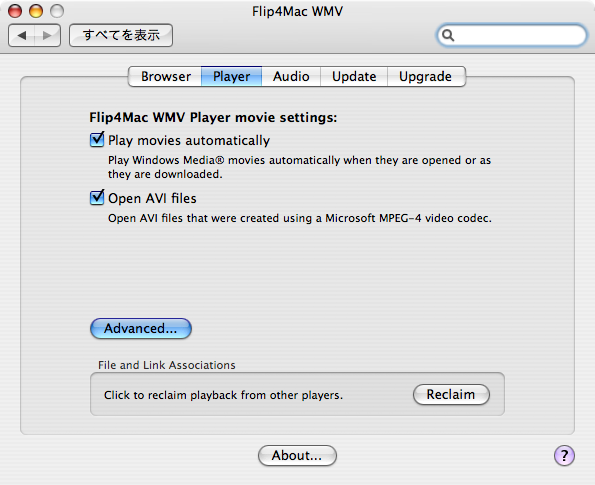This screenshot has height=485, width=595.
Task: Minimize window with the yellow button
Action: pyautogui.click(x=36, y=11)
